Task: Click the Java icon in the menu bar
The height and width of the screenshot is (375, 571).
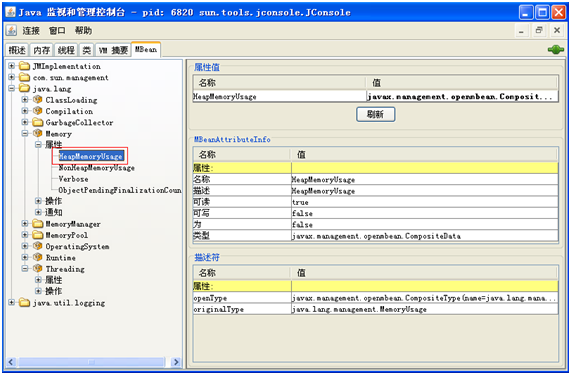Action: [x=11, y=31]
